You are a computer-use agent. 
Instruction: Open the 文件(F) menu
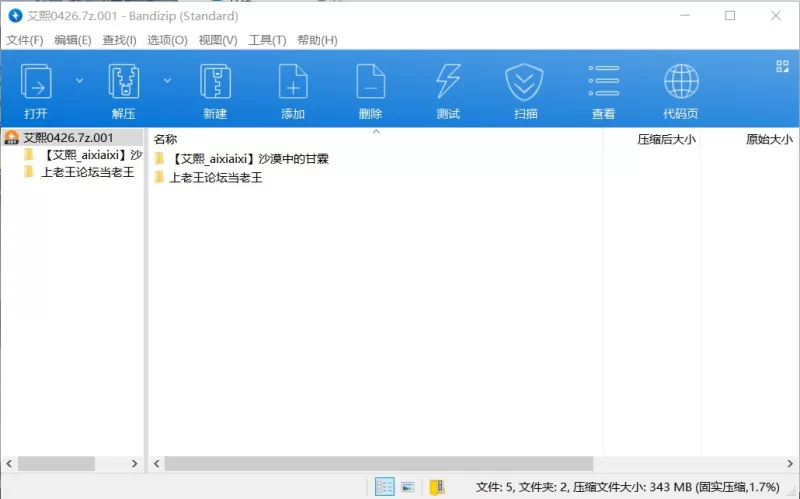pos(24,40)
